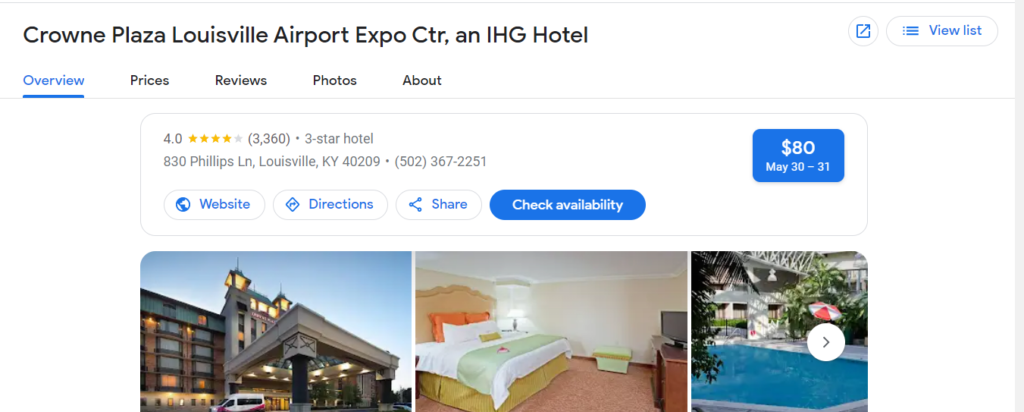Click the diamond arrow Directions icon
The width and height of the screenshot is (1024, 412).
point(293,204)
